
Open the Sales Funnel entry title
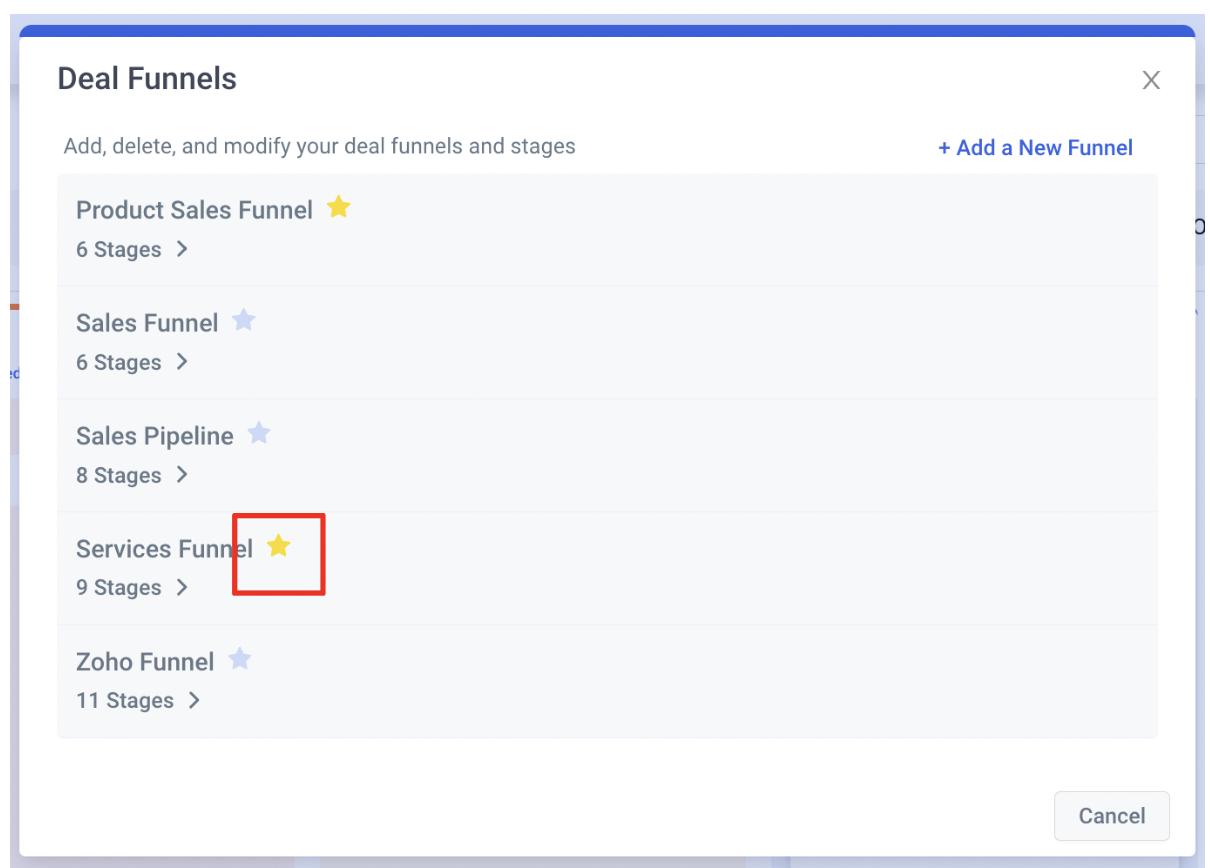(x=147, y=323)
